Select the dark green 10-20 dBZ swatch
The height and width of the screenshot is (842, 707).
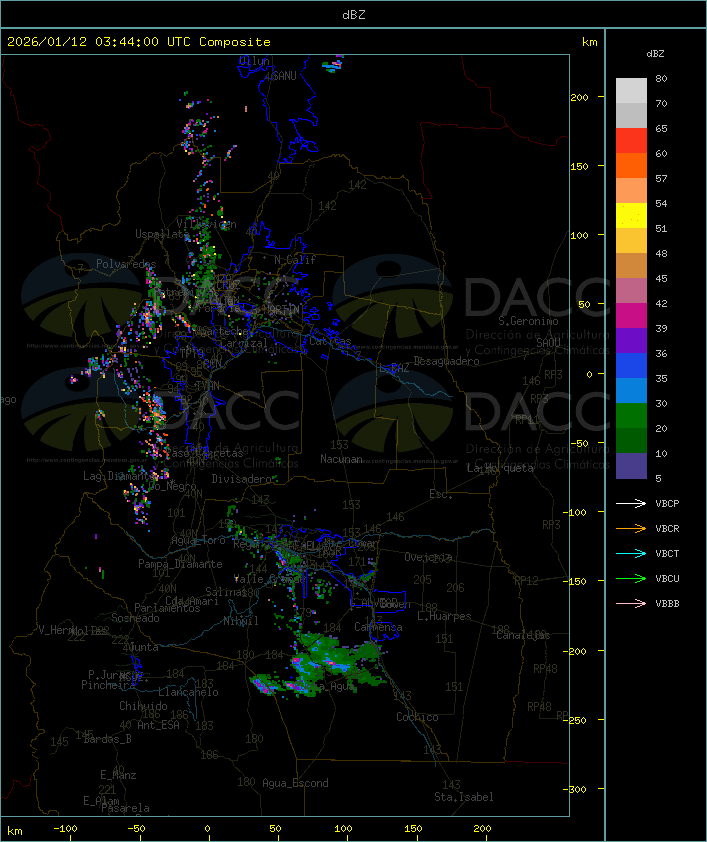(631, 441)
